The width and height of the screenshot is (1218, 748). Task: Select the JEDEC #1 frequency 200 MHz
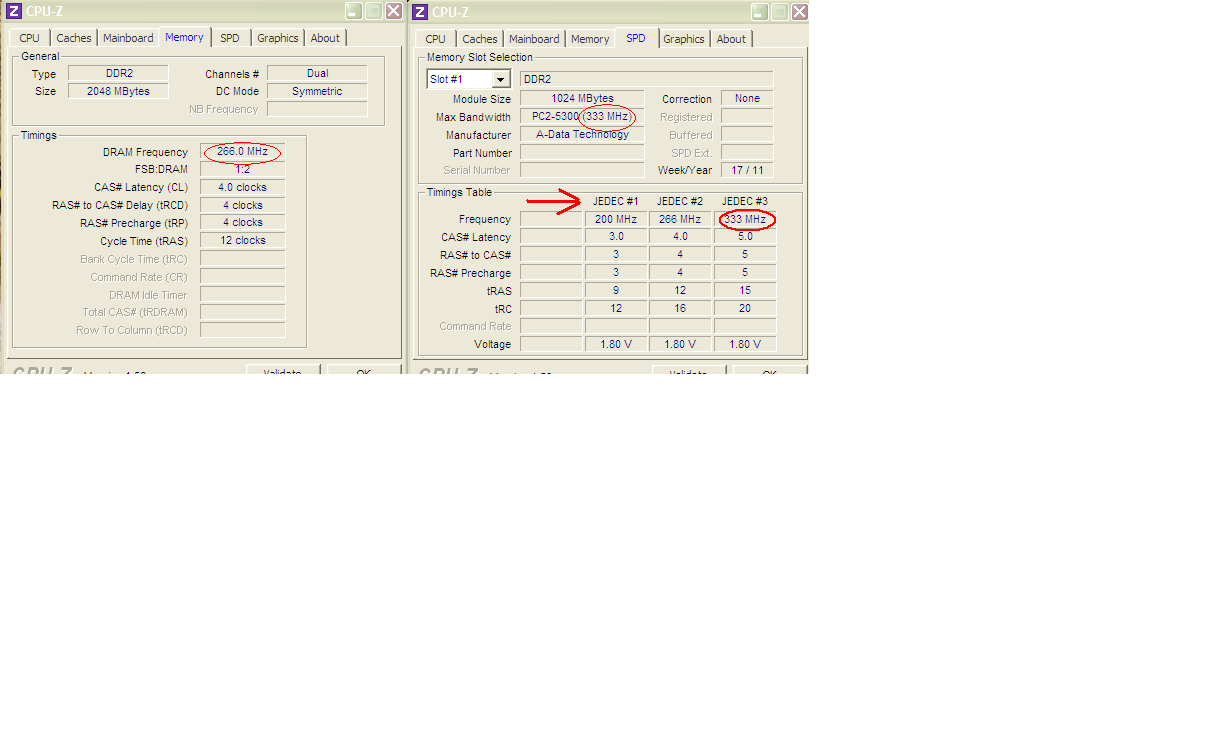[616, 219]
